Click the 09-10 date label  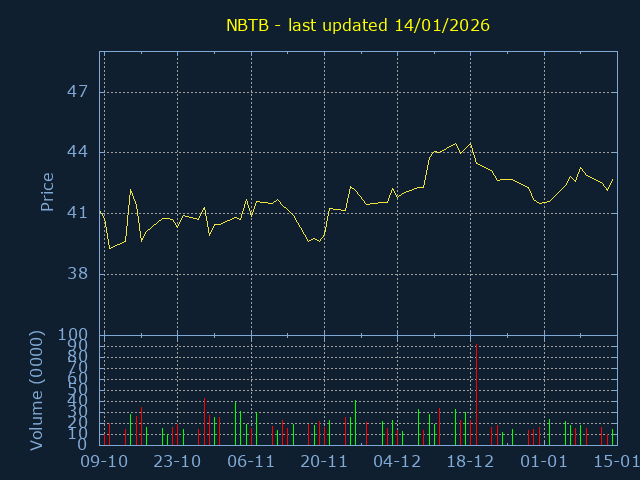coord(104,462)
